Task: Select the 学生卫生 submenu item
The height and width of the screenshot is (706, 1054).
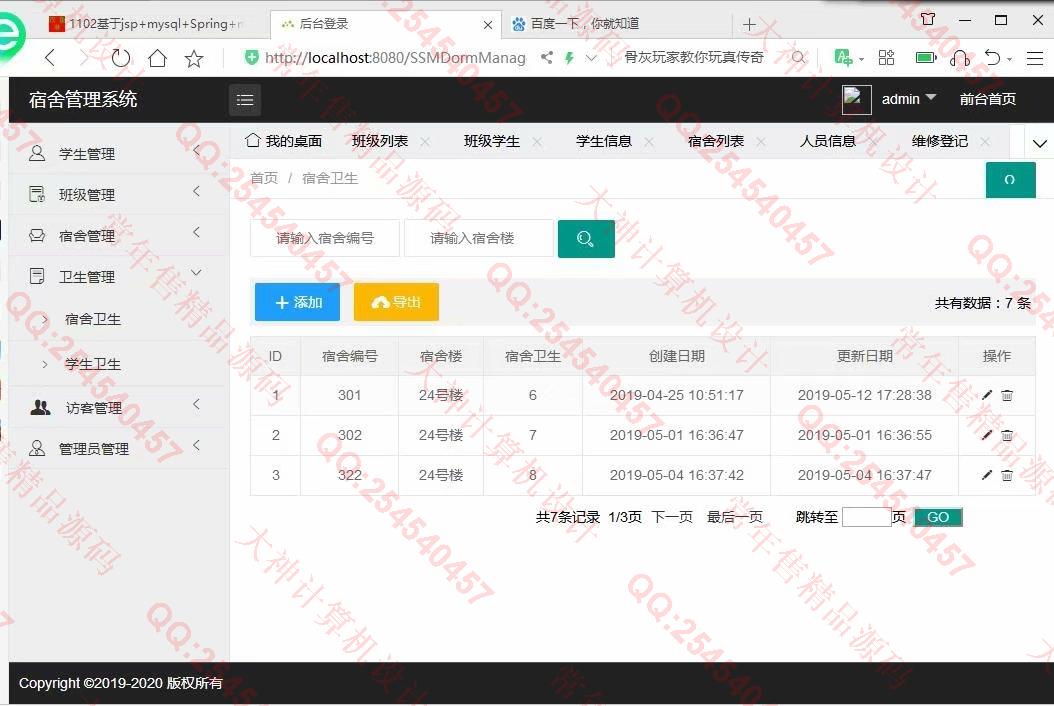Action: 93,364
